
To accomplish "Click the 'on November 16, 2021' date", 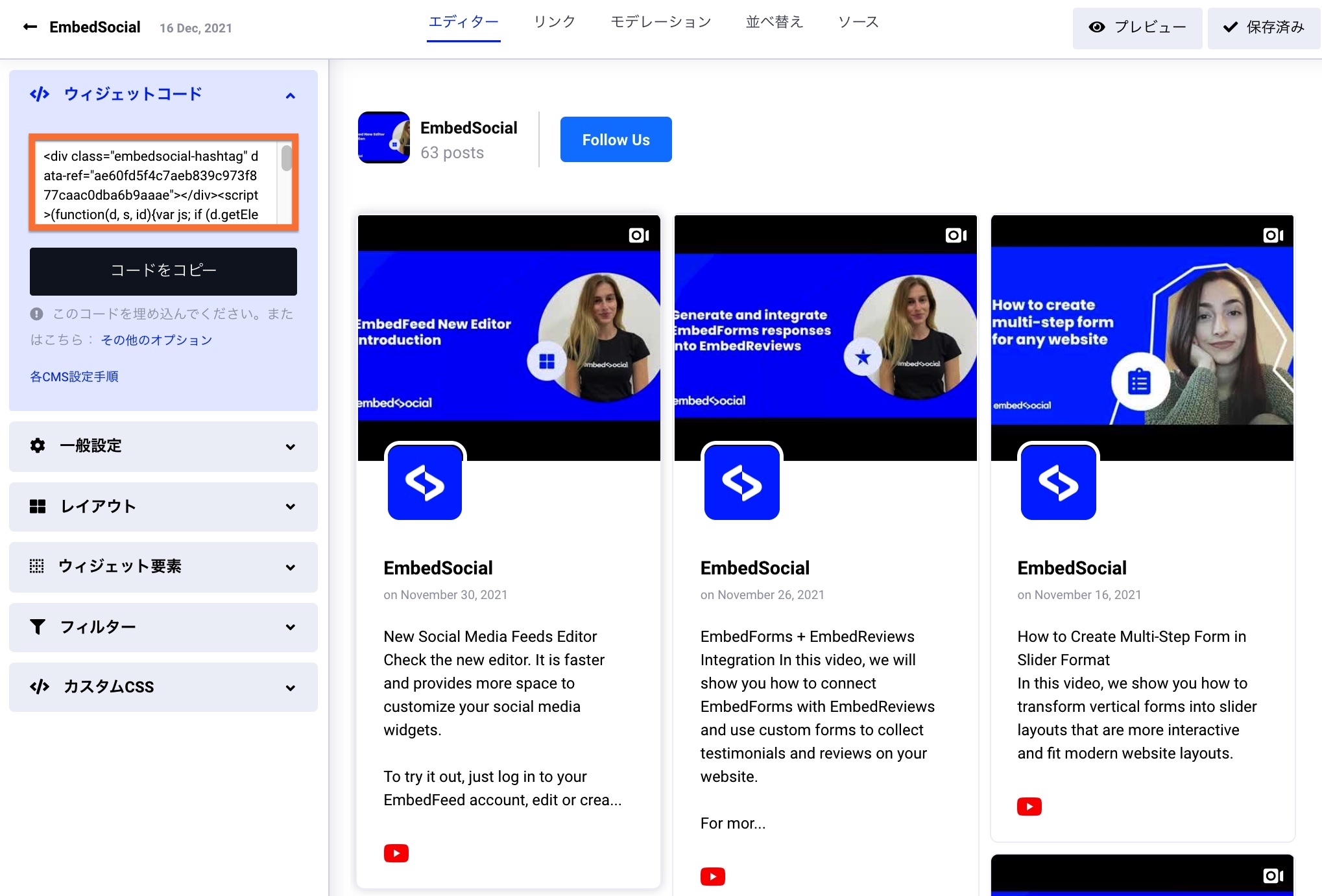I will (x=1079, y=595).
